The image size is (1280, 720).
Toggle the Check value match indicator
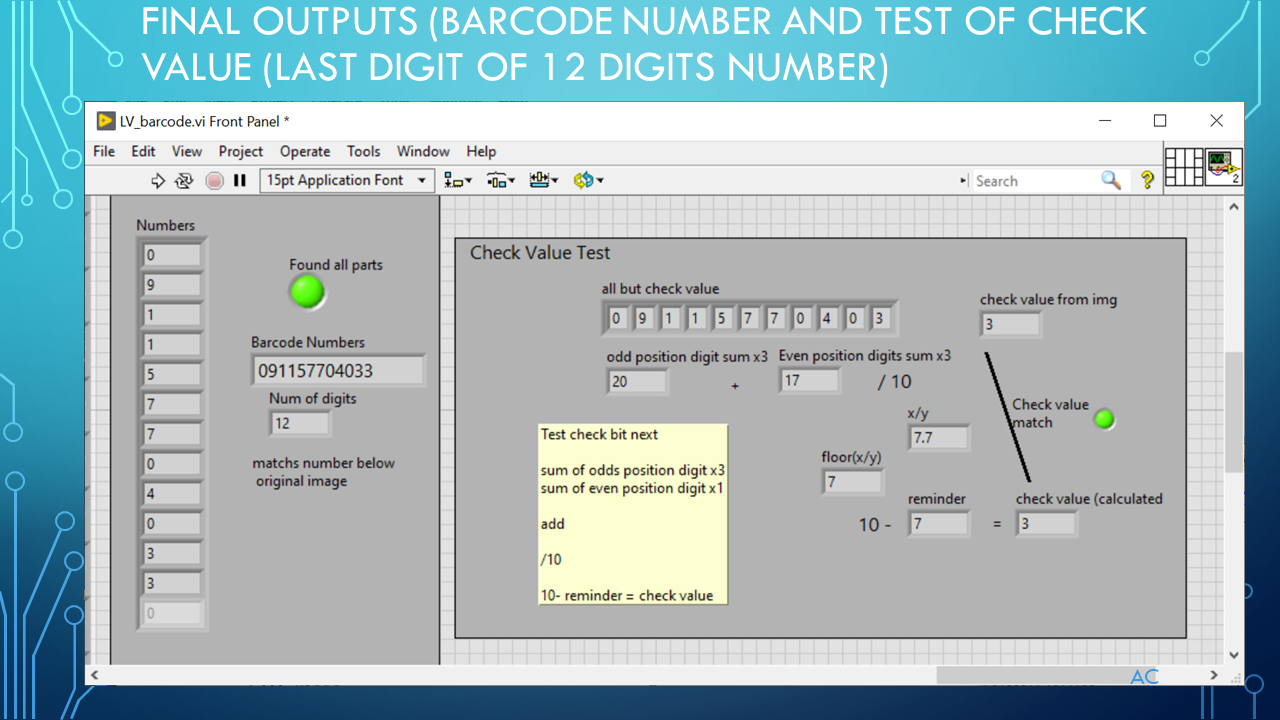[x=1104, y=420]
